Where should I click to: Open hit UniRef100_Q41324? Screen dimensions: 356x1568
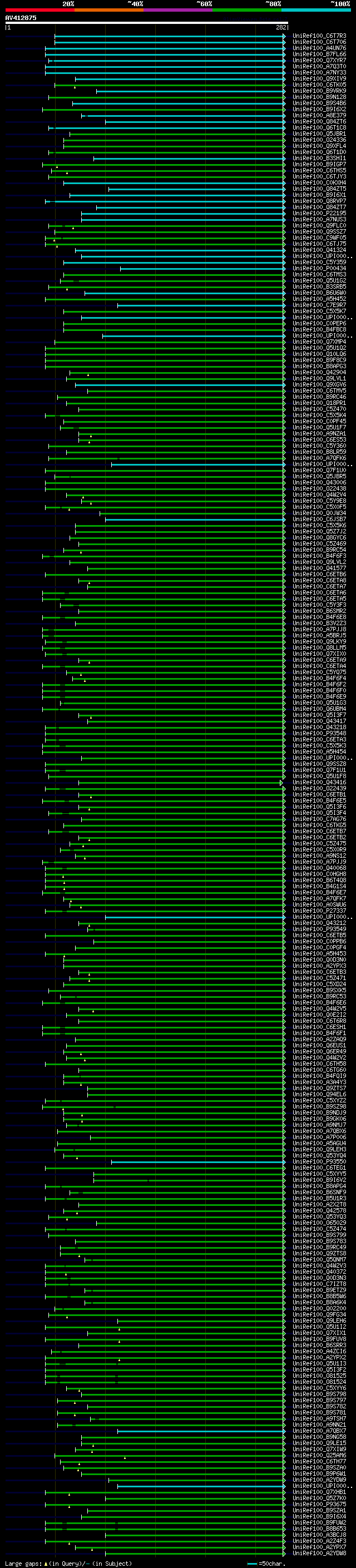pos(319,250)
